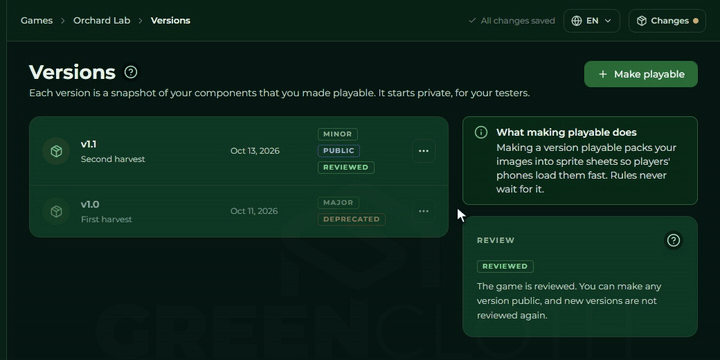This screenshot has width=720, height=360.
Task: Click the REVIEWED badge in v1.1 row
Action: tap(346, 167)
